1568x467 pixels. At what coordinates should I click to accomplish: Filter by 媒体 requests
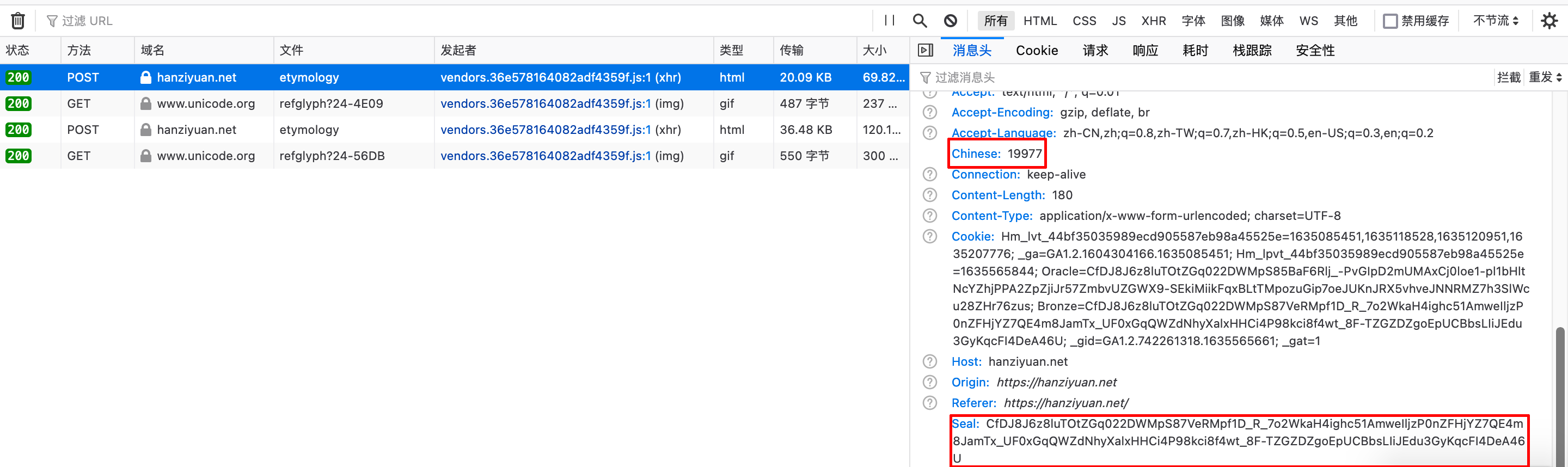tap(1272, 21)
